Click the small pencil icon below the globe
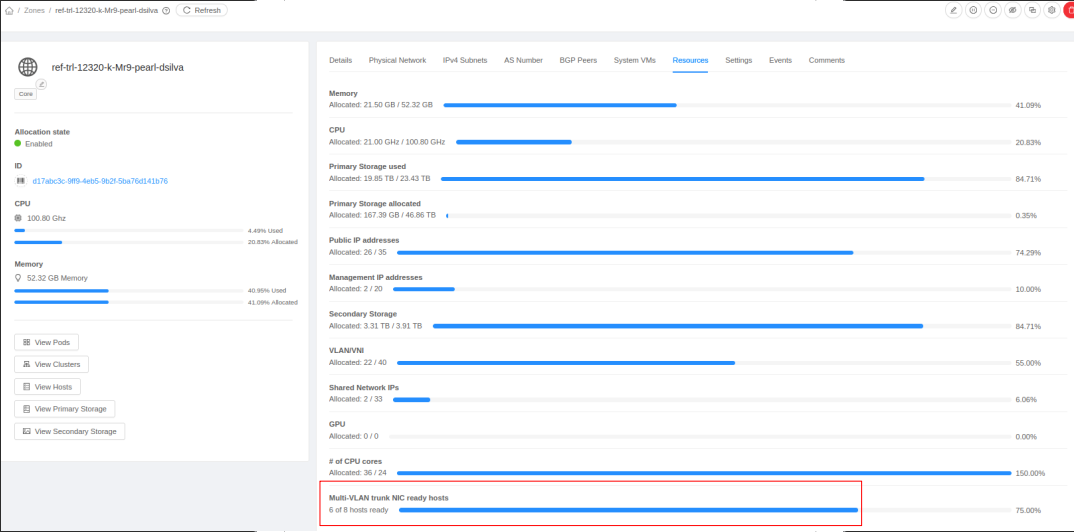This screenshot has width=1074, height=532. pyautogui.click(x=41, y=84)
